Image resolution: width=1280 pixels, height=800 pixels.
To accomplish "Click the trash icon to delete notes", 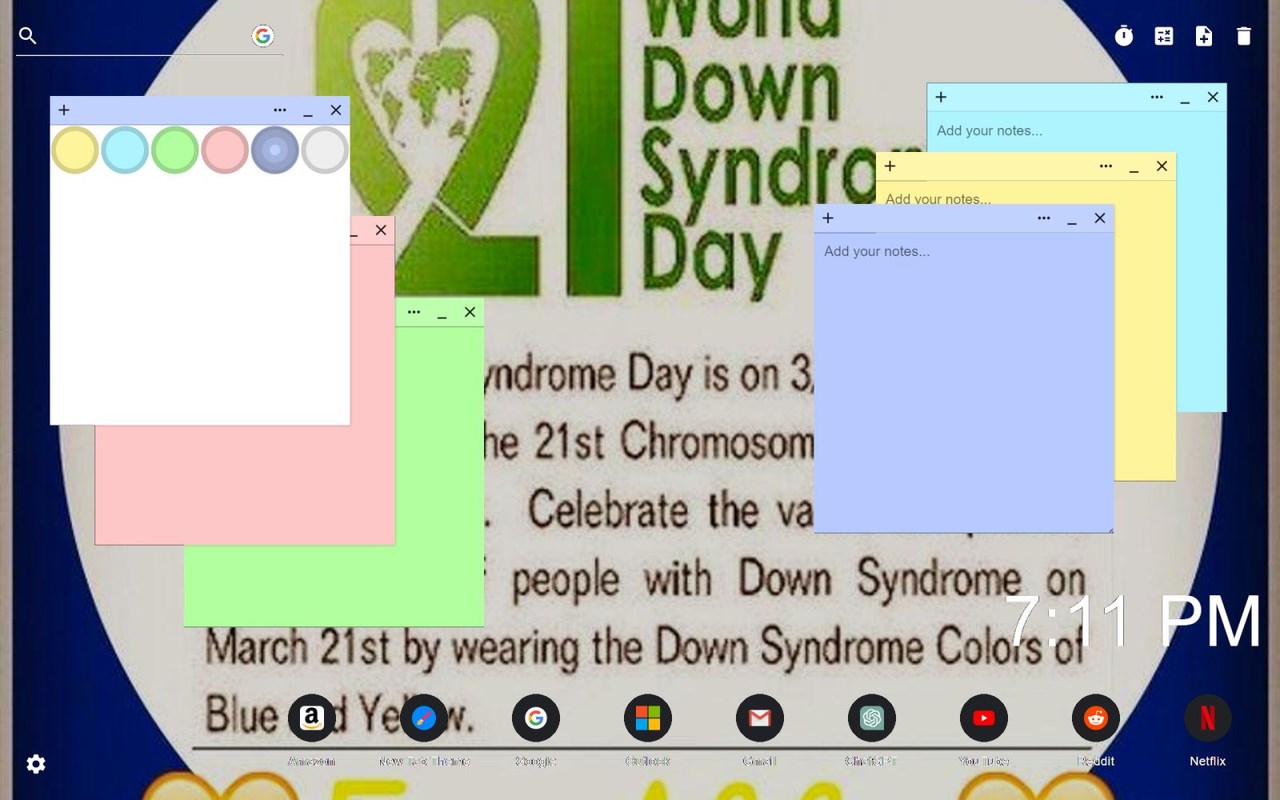I will point(1244,36).
